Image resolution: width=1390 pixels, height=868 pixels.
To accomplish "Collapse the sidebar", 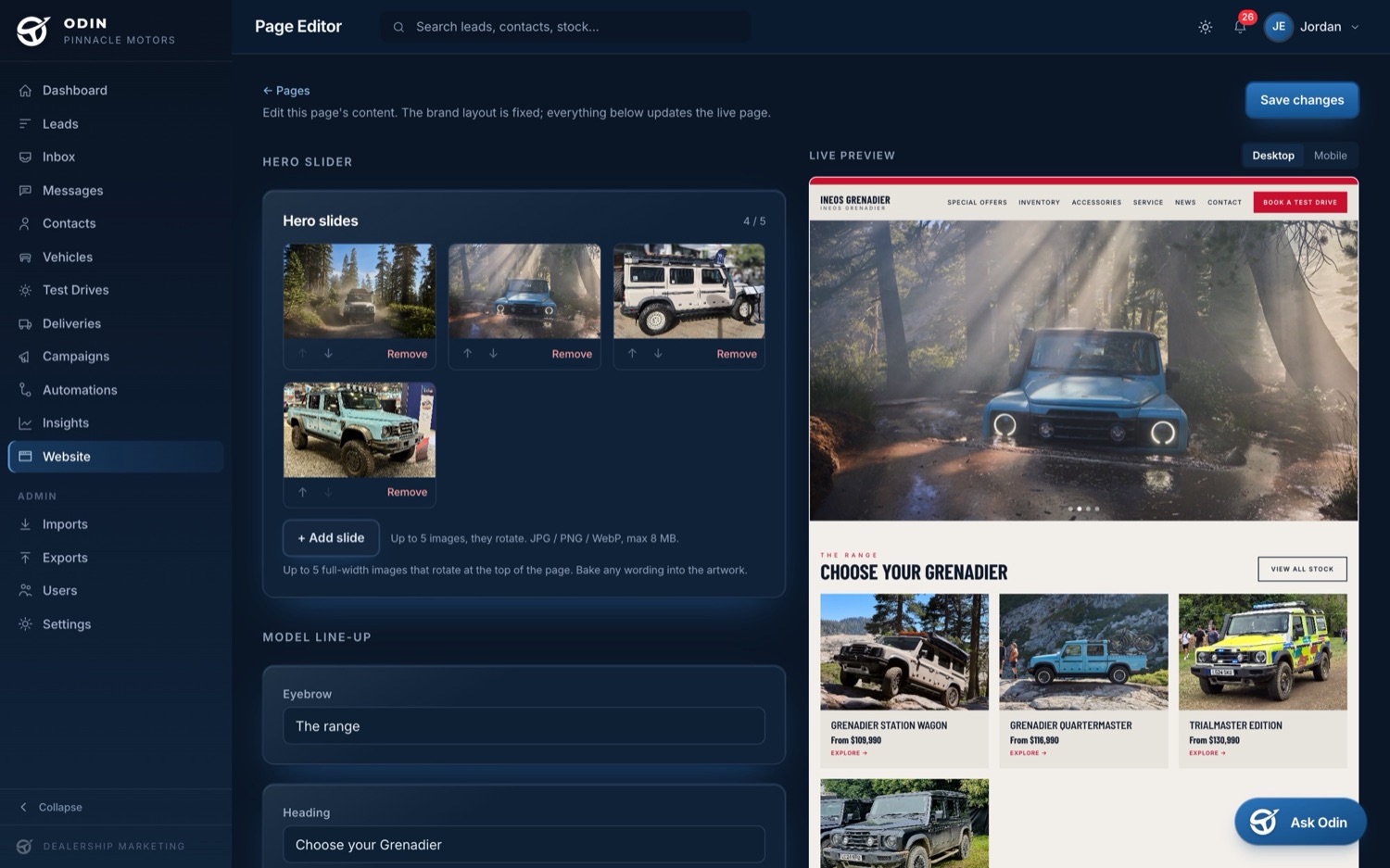I will tap(52, 807).
